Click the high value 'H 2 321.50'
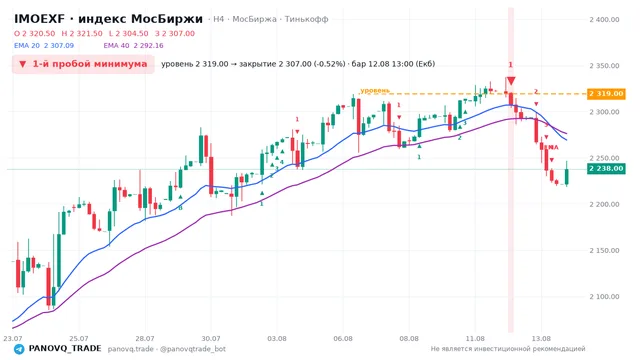The height and width of the screenshot is (360, 640). coord(82,33)
